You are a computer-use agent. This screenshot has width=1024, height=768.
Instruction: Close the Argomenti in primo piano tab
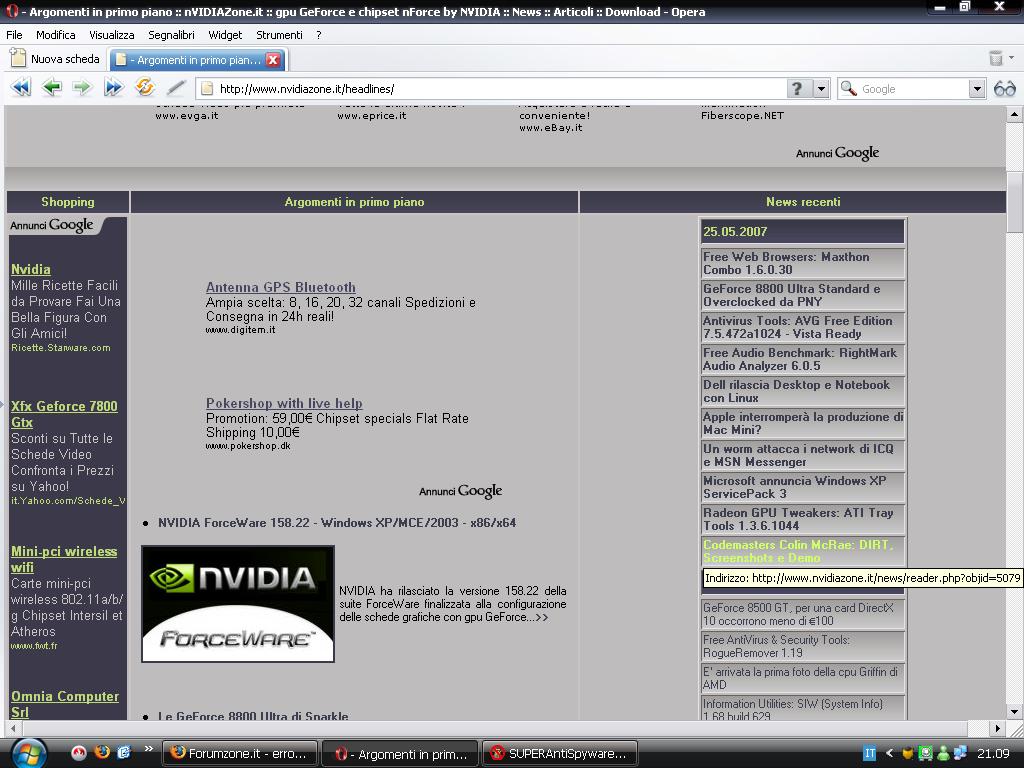274,60
